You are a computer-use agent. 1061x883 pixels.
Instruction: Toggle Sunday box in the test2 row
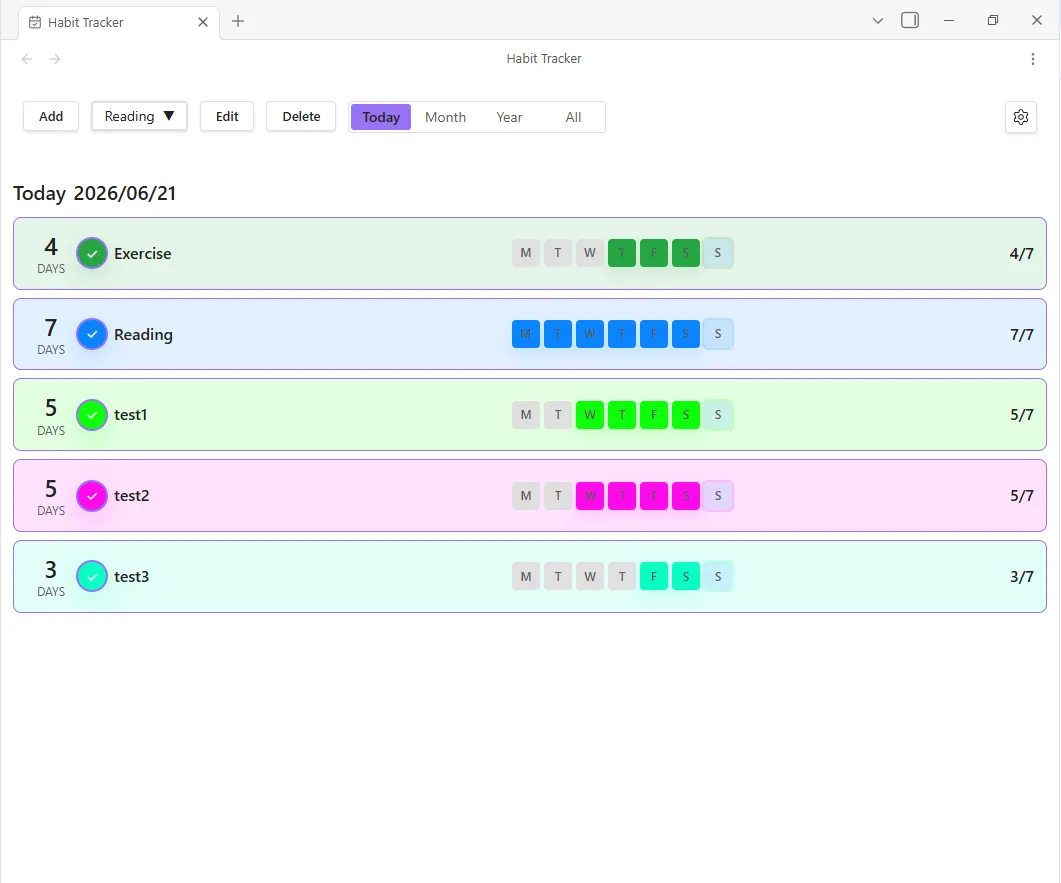point(718,496)
